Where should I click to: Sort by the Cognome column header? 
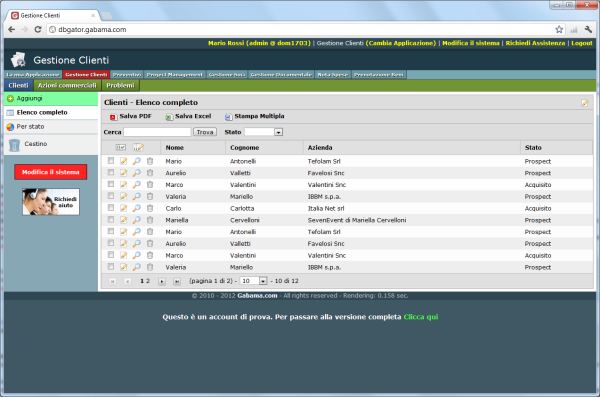pyautogui.click(x=245, y=147)
